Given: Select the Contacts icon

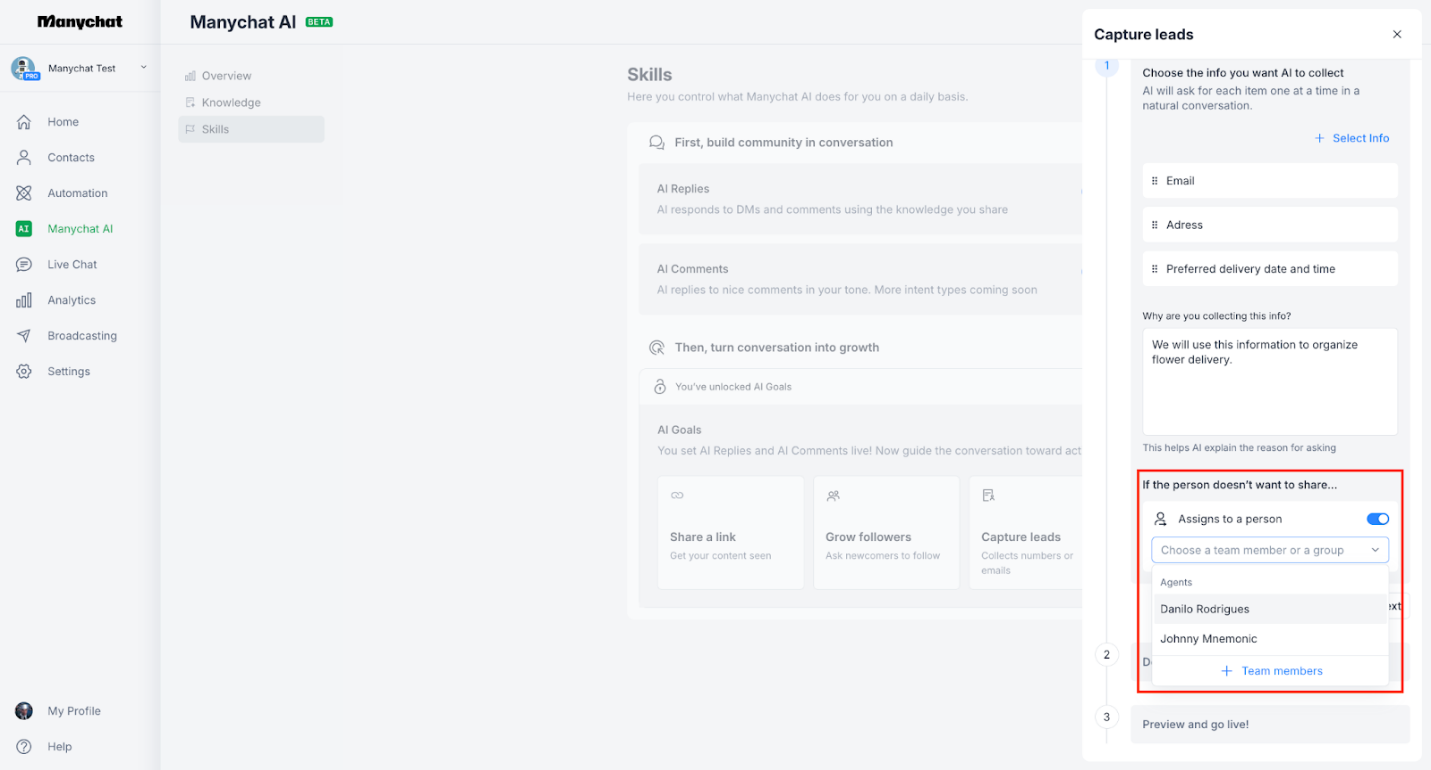Looking at the screenshot, I should [23, 157].
